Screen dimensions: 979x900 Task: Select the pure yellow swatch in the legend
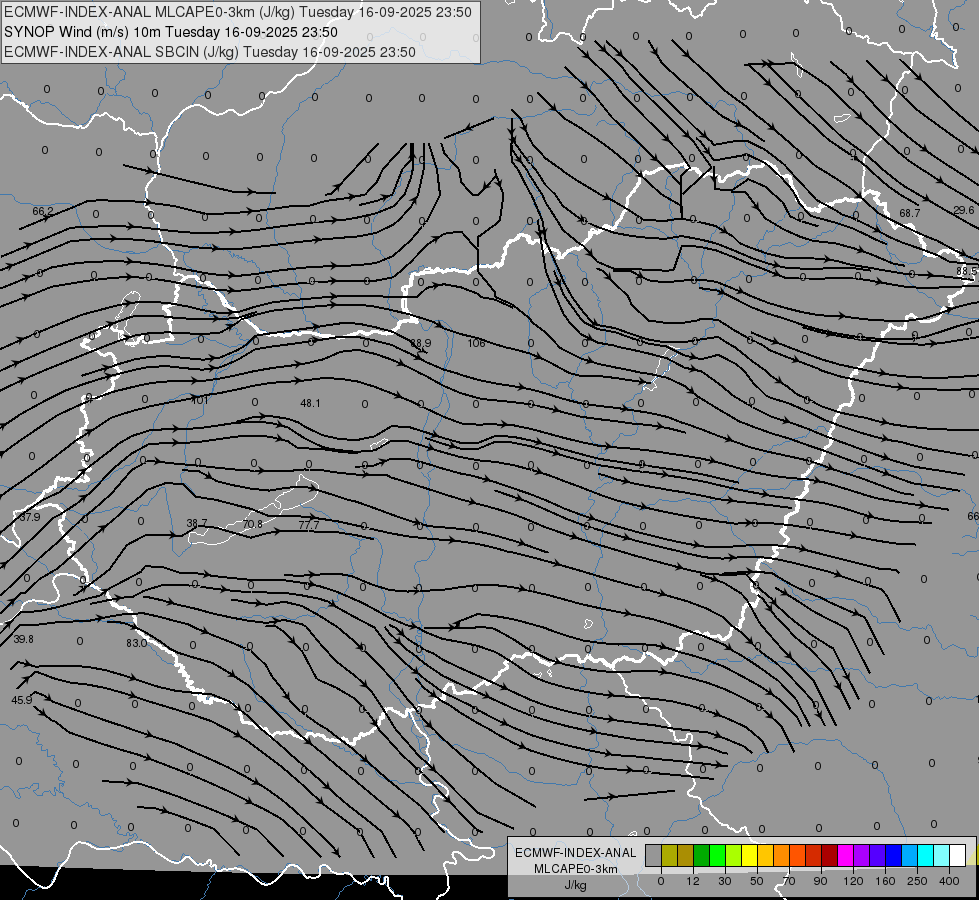point(749,855)
